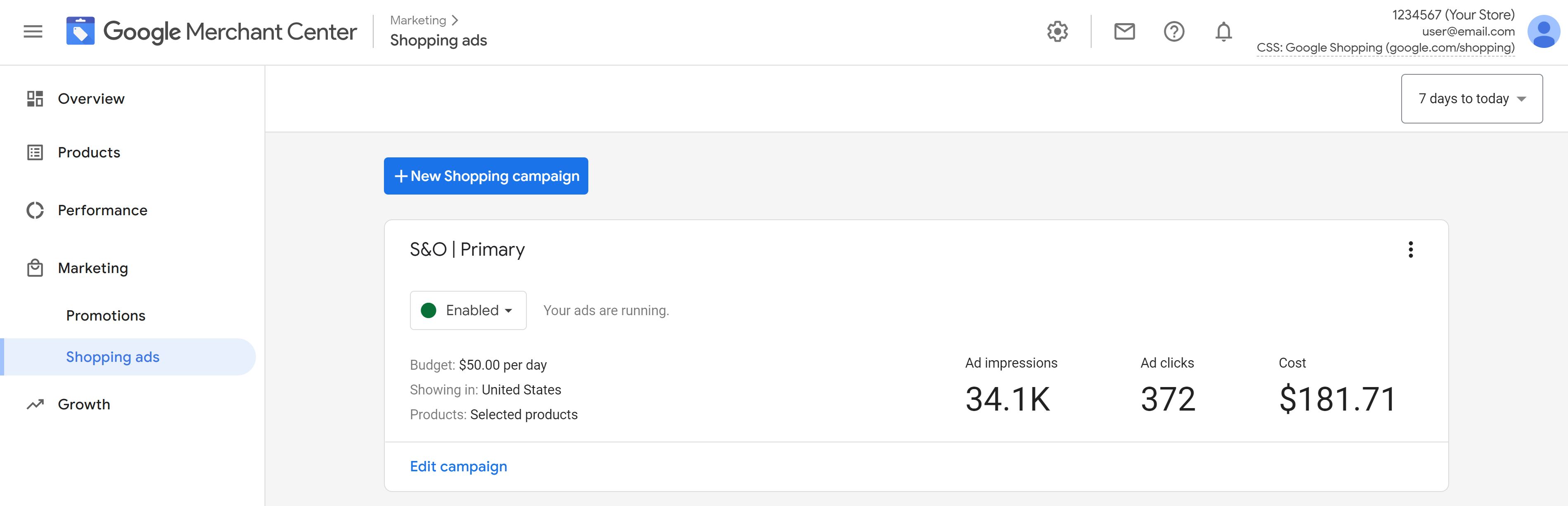Open the help question mark icon
Viewport: 1568px width, 506px height.
(x=1174, y=32)
